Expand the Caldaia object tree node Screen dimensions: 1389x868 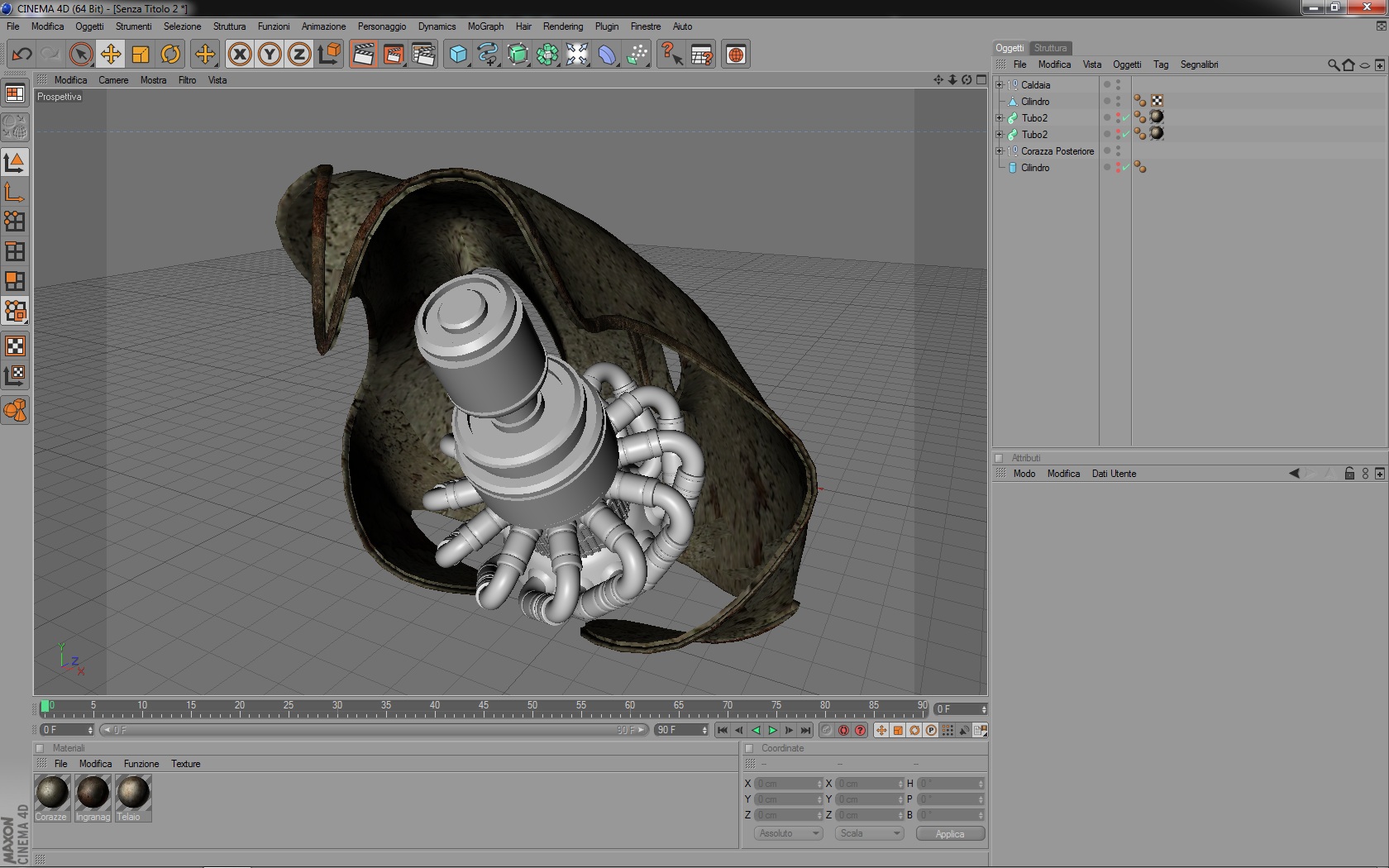(x=999, y=85)
